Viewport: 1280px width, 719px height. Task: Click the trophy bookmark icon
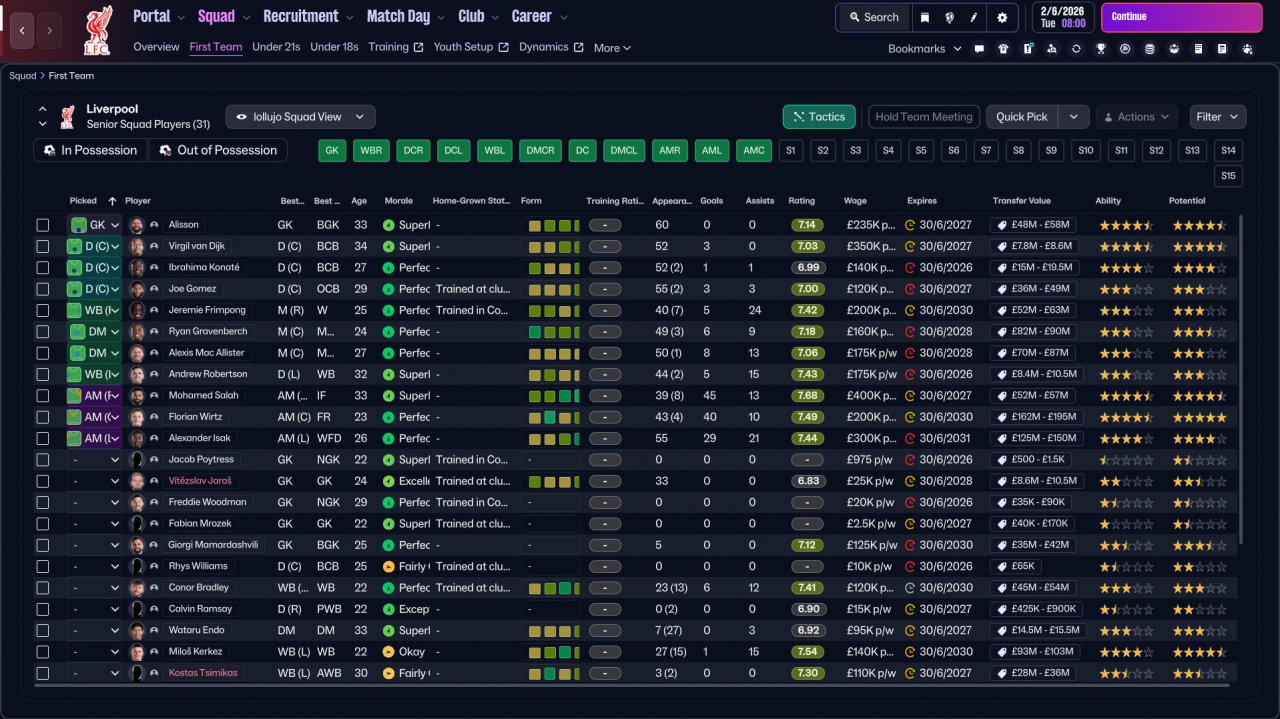pyautogui.click(x=1100, y=48)
